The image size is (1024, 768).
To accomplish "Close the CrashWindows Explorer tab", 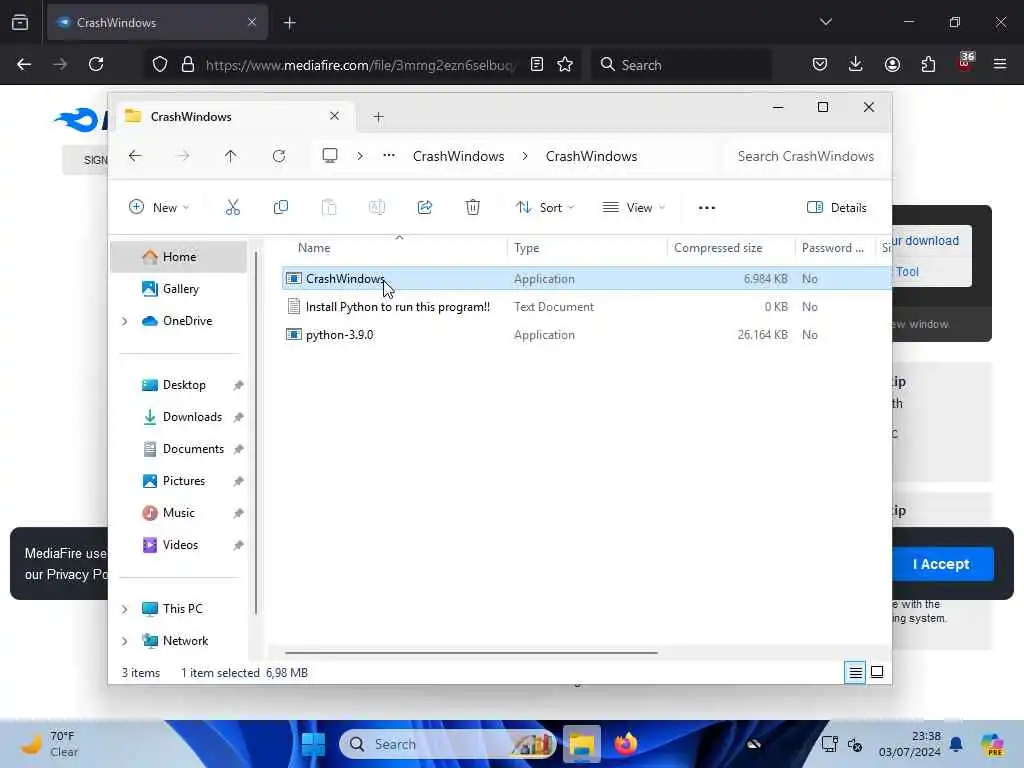I will coord(334,116).
